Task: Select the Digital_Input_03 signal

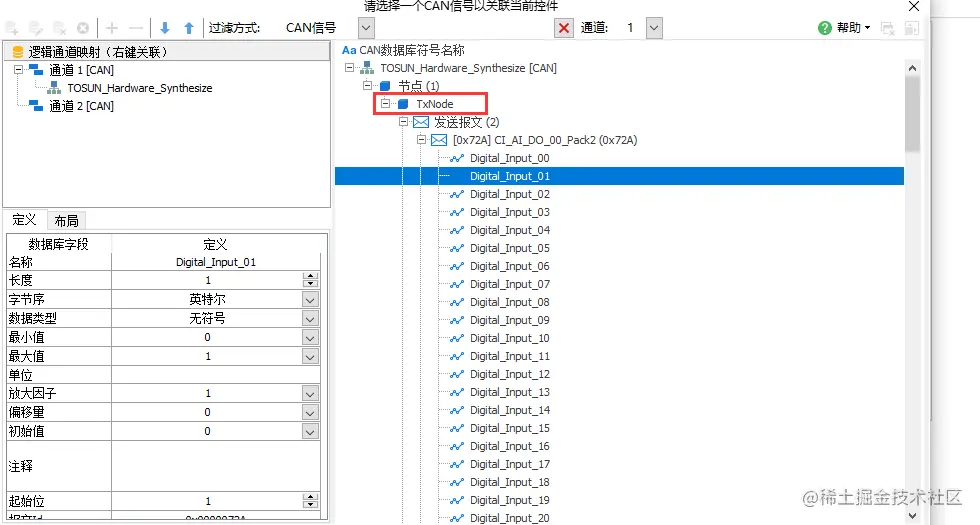Action: pyautogui.click(x=509, y=212)
